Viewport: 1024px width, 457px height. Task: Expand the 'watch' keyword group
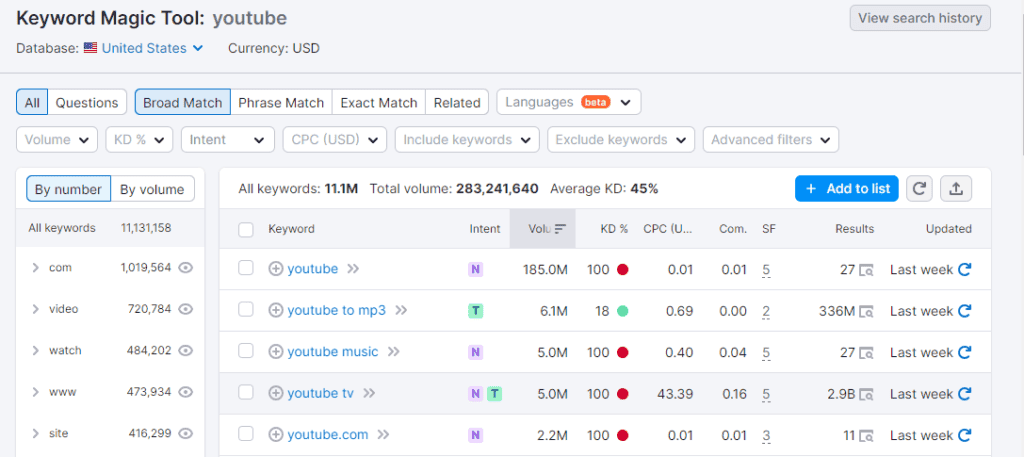point(35,351)
